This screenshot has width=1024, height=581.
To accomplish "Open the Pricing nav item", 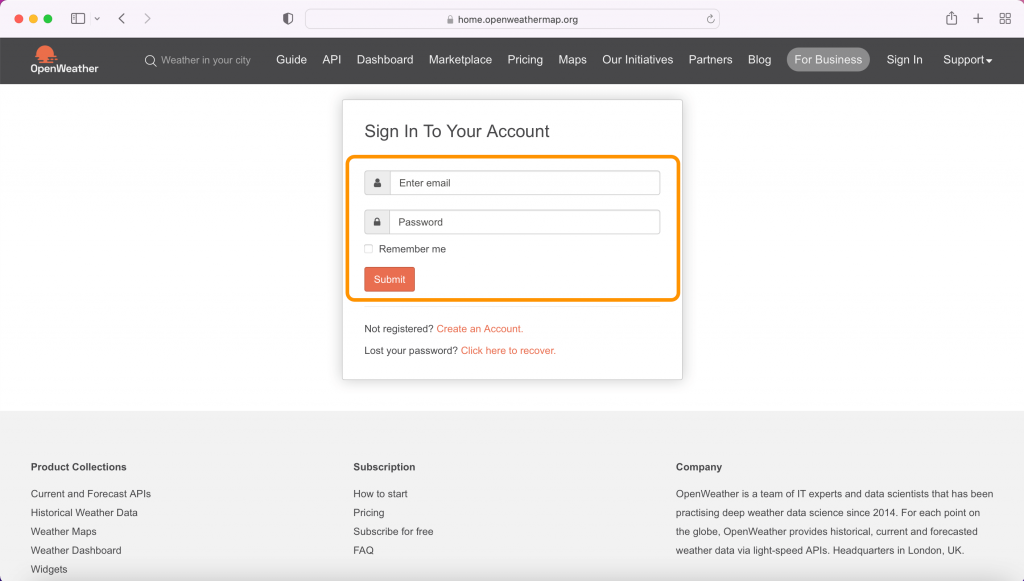I will click(x=525, y=59).
